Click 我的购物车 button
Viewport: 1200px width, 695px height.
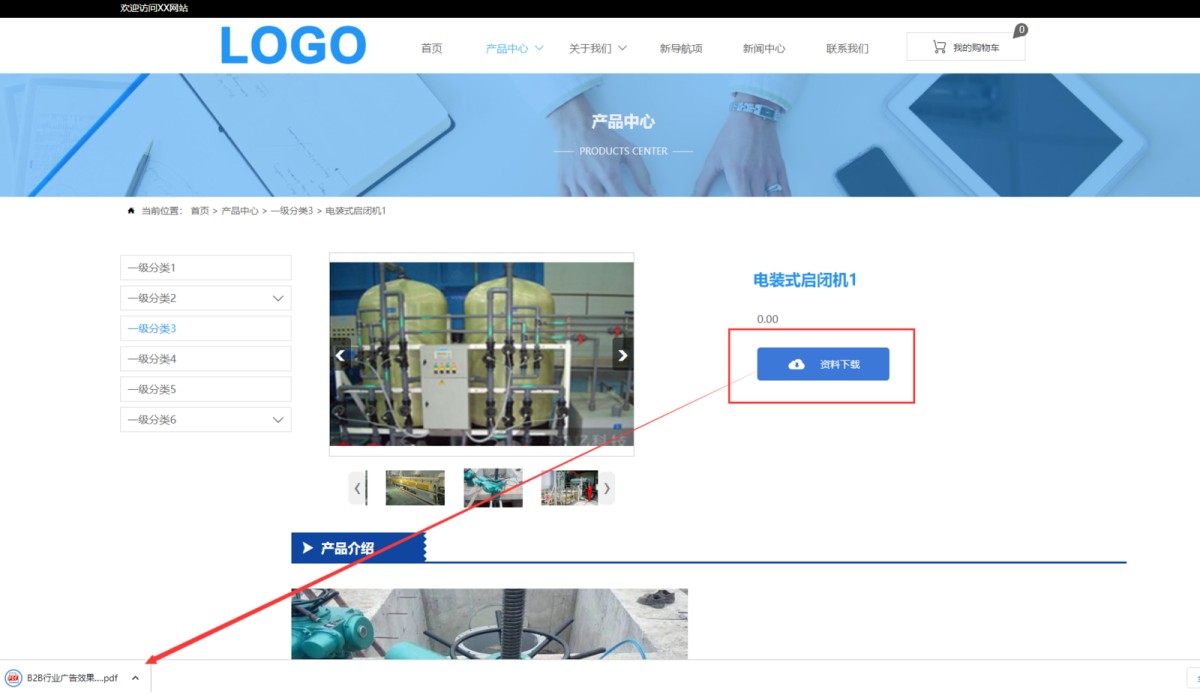[966, 47]
